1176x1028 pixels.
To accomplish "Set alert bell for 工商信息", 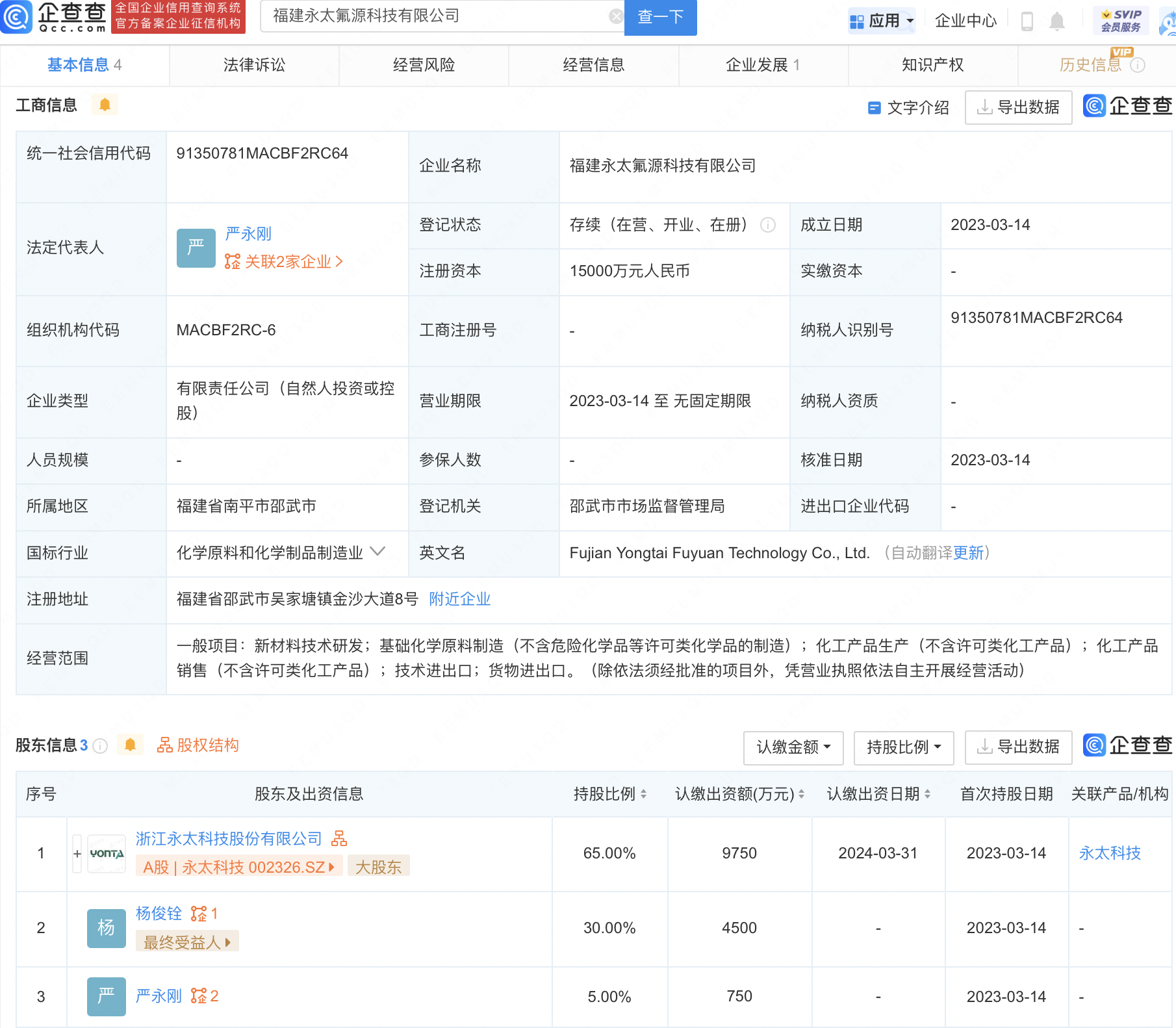I will (105, 105).
